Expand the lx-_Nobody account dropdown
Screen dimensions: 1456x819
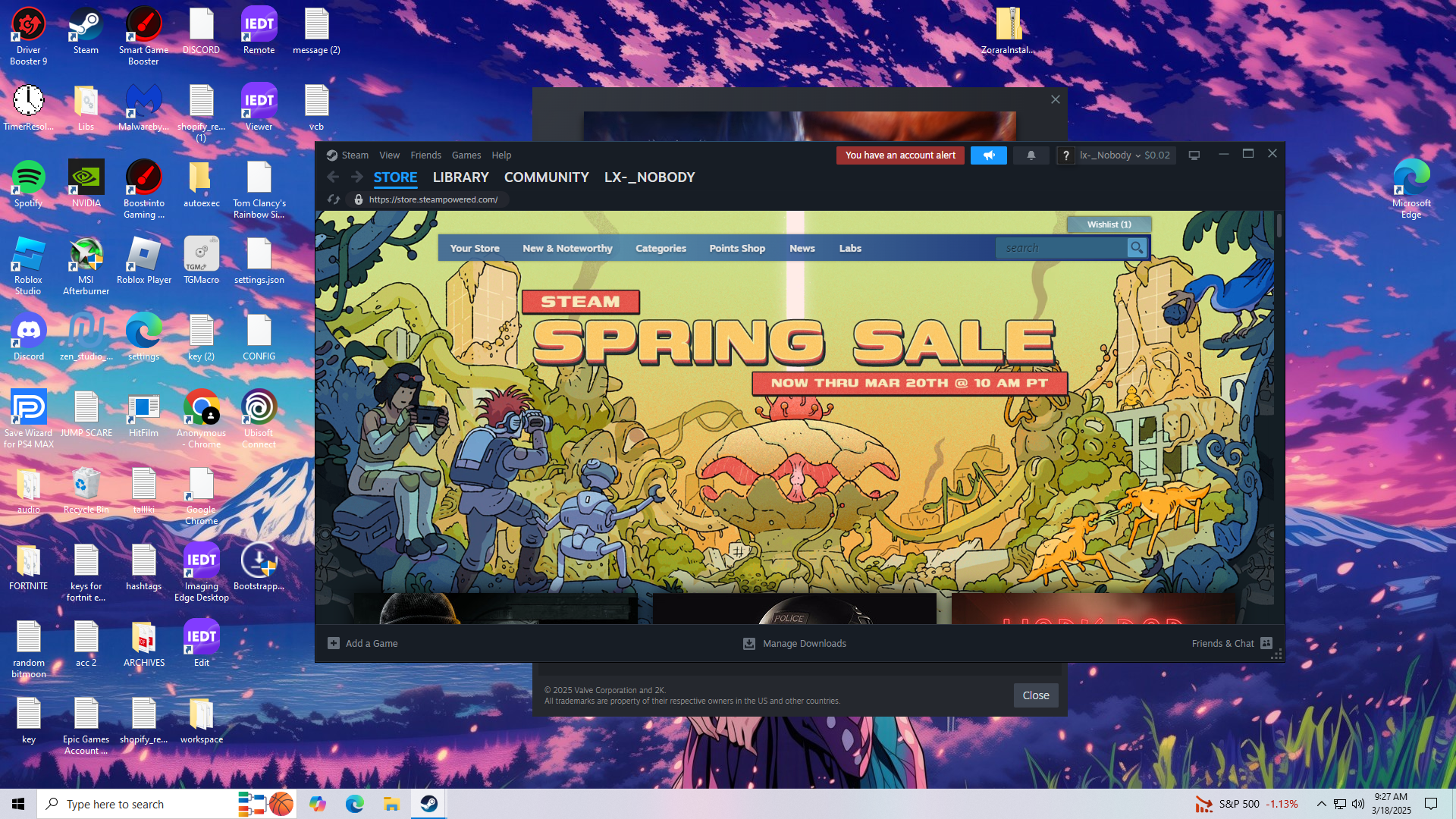[x=1110, y=155]
